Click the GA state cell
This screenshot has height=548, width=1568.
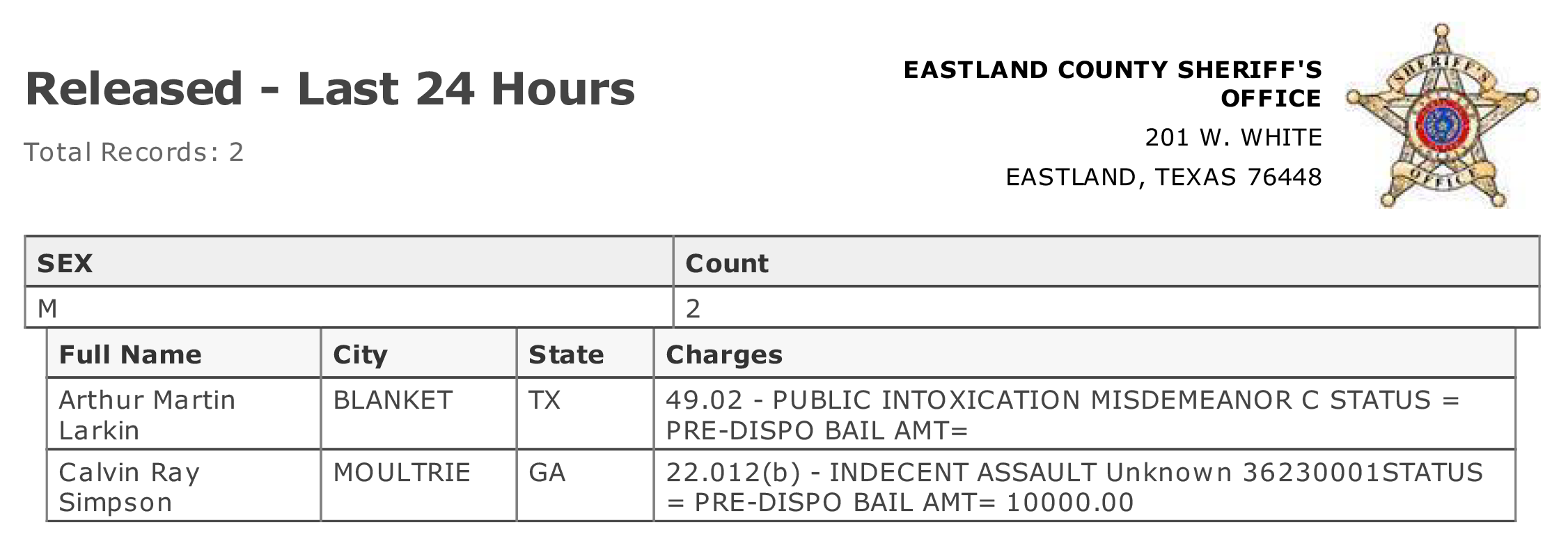pyautogui.click(x=585, y=486)
